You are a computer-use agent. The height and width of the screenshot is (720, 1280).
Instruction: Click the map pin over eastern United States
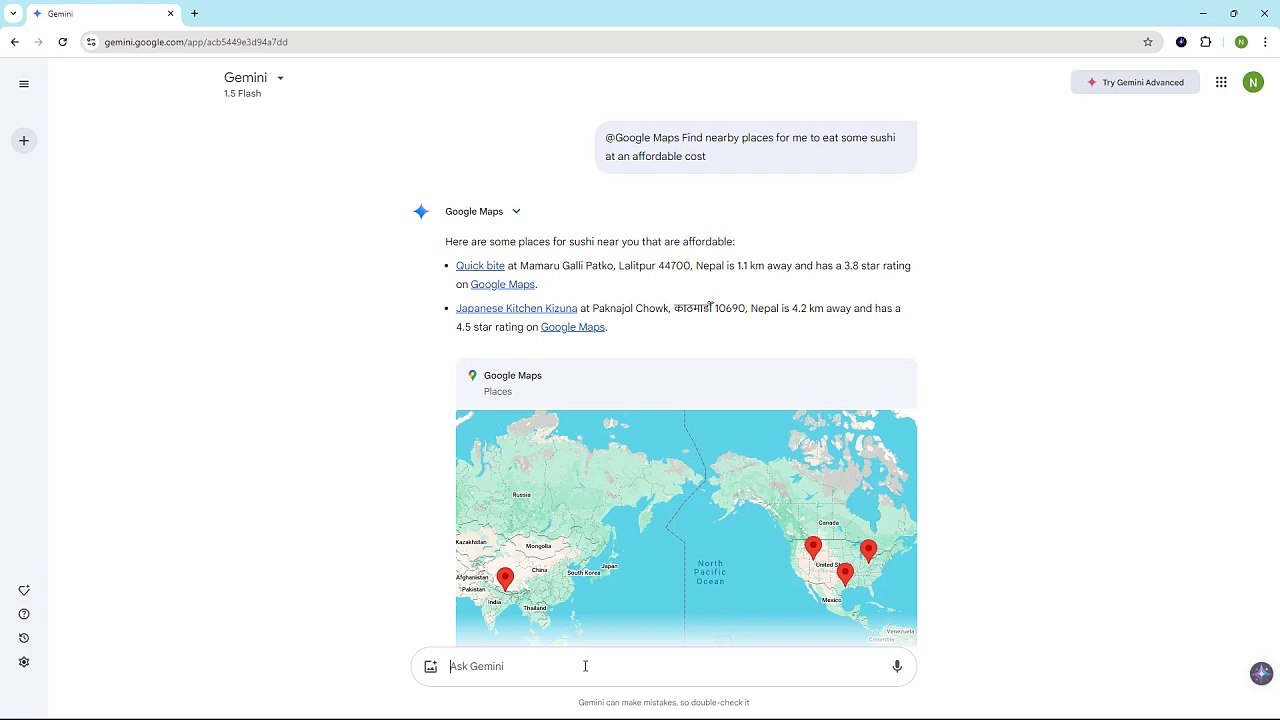[868, 550]
